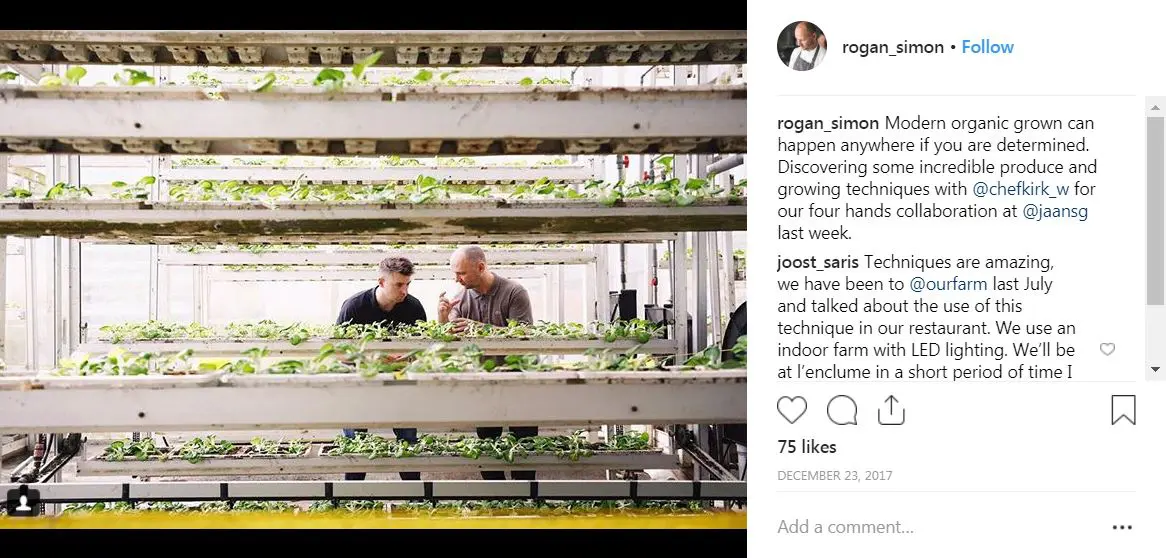Open @ourfarm mention in comment
This screenshot has width=1166, height=558.
coord(948,284)
